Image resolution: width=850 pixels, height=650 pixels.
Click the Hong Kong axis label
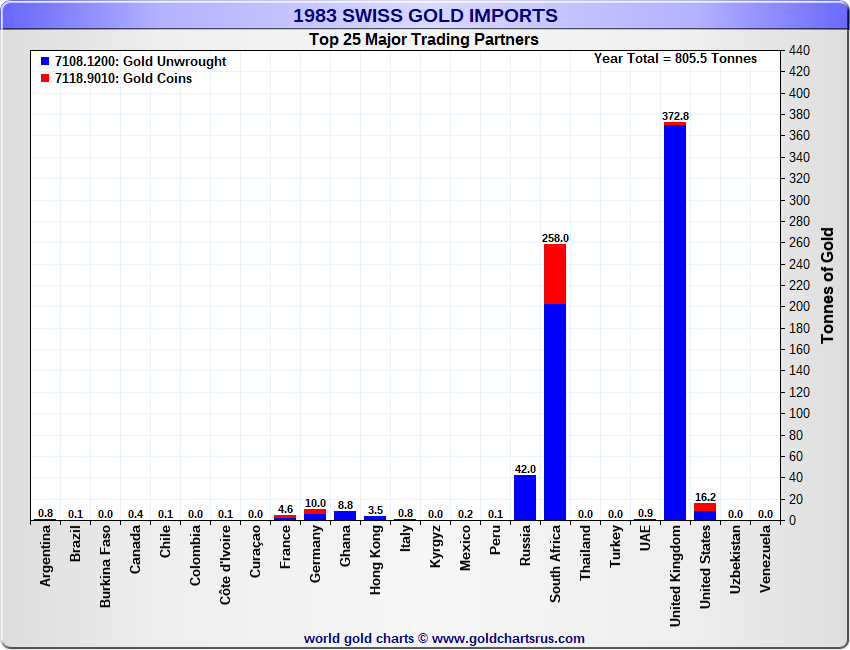tap(375, 560)
